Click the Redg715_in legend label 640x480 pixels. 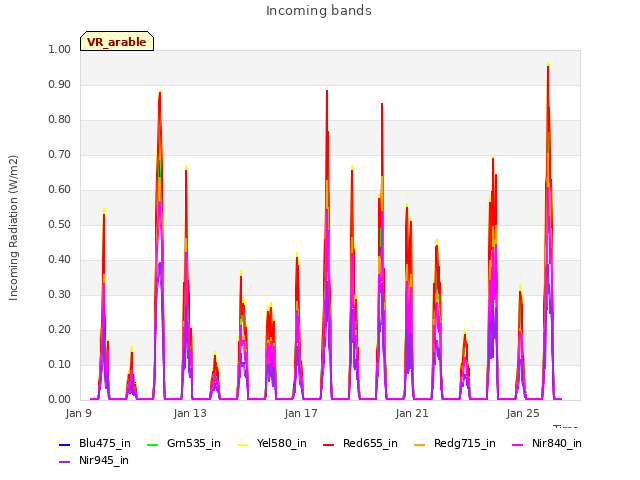coord(464,443)
